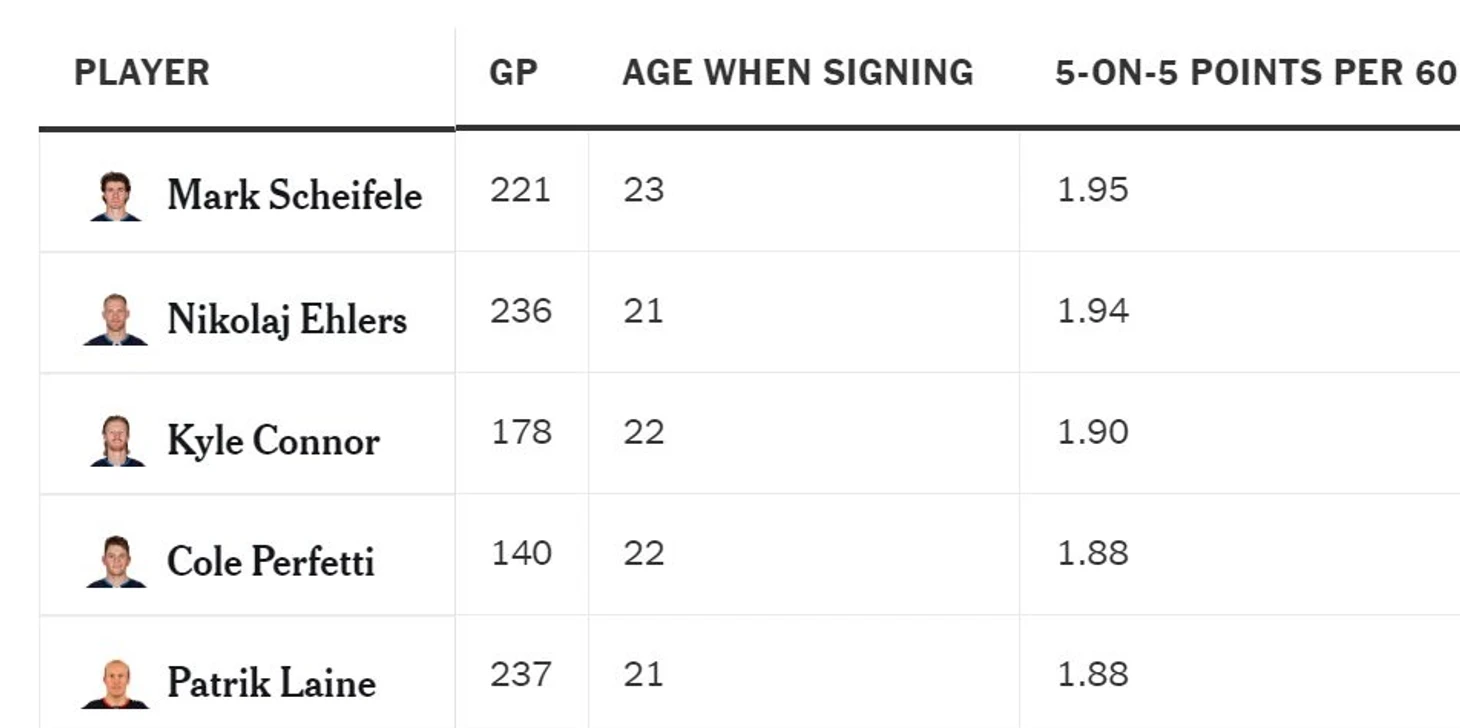Click Laine's games played value 237
This screenshot has width=1460, height=728.
pyautogui.click(x=520, y=674)
